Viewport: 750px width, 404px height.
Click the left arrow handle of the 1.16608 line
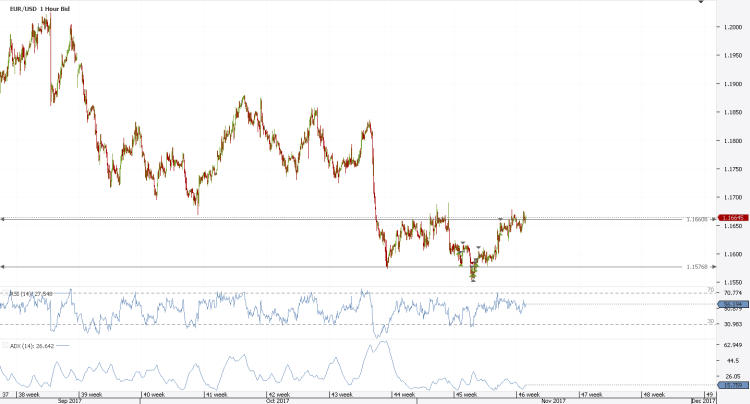coord(2,219)
